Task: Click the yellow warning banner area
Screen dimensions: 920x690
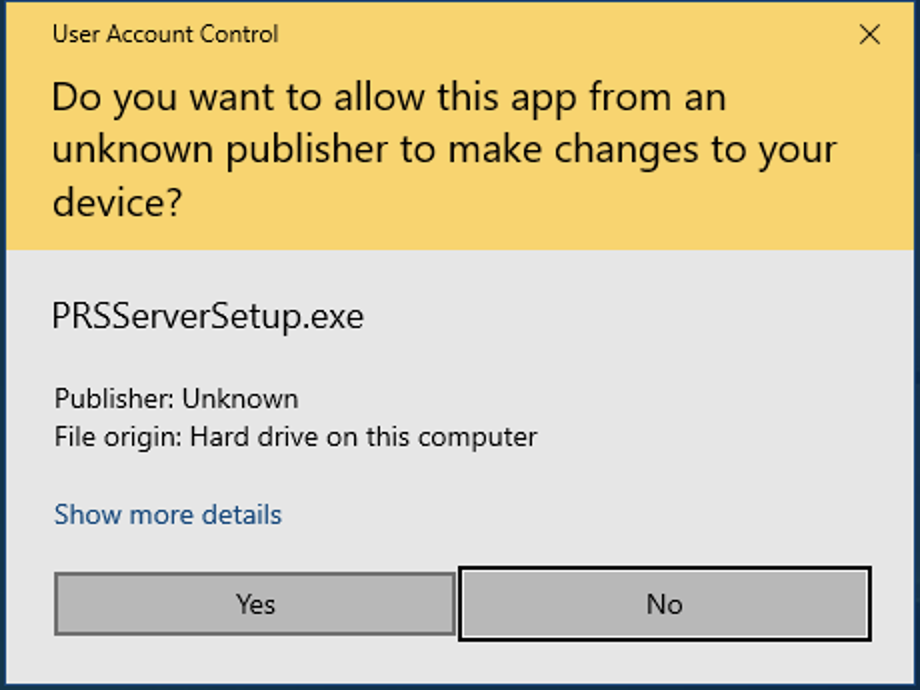Action: click(460, 126)
